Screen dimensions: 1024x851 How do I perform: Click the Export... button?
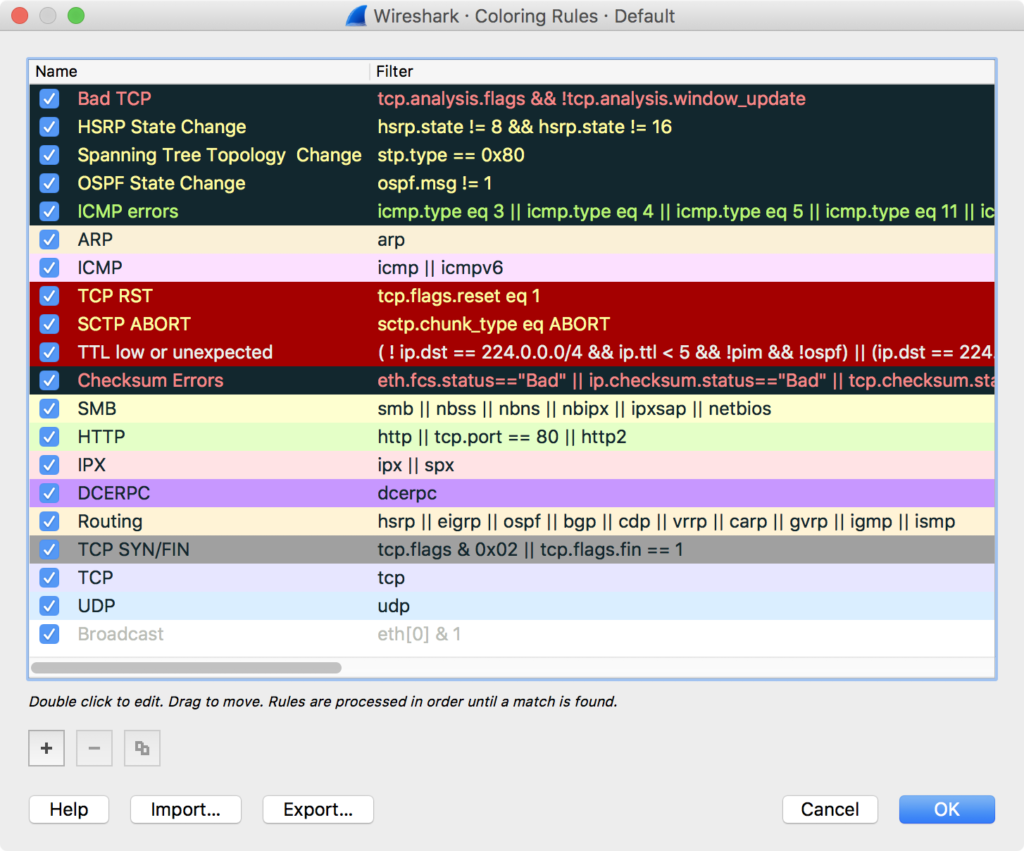pyautogui.click(x=318, y=809)
